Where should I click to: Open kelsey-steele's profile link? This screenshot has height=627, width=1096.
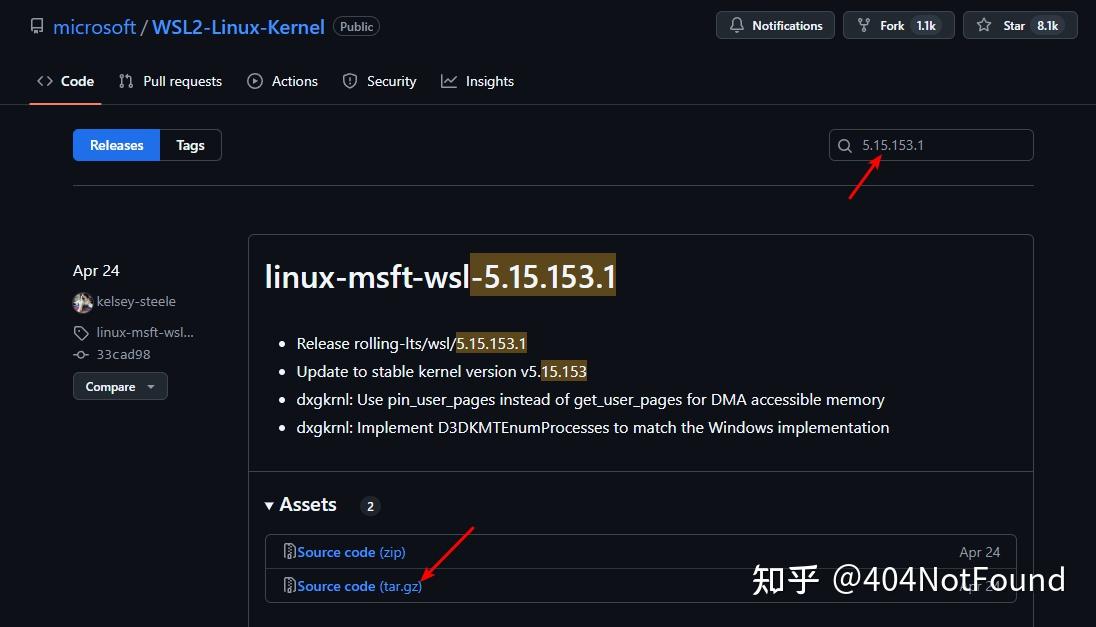pyautogui.click(x=136, y=301)
